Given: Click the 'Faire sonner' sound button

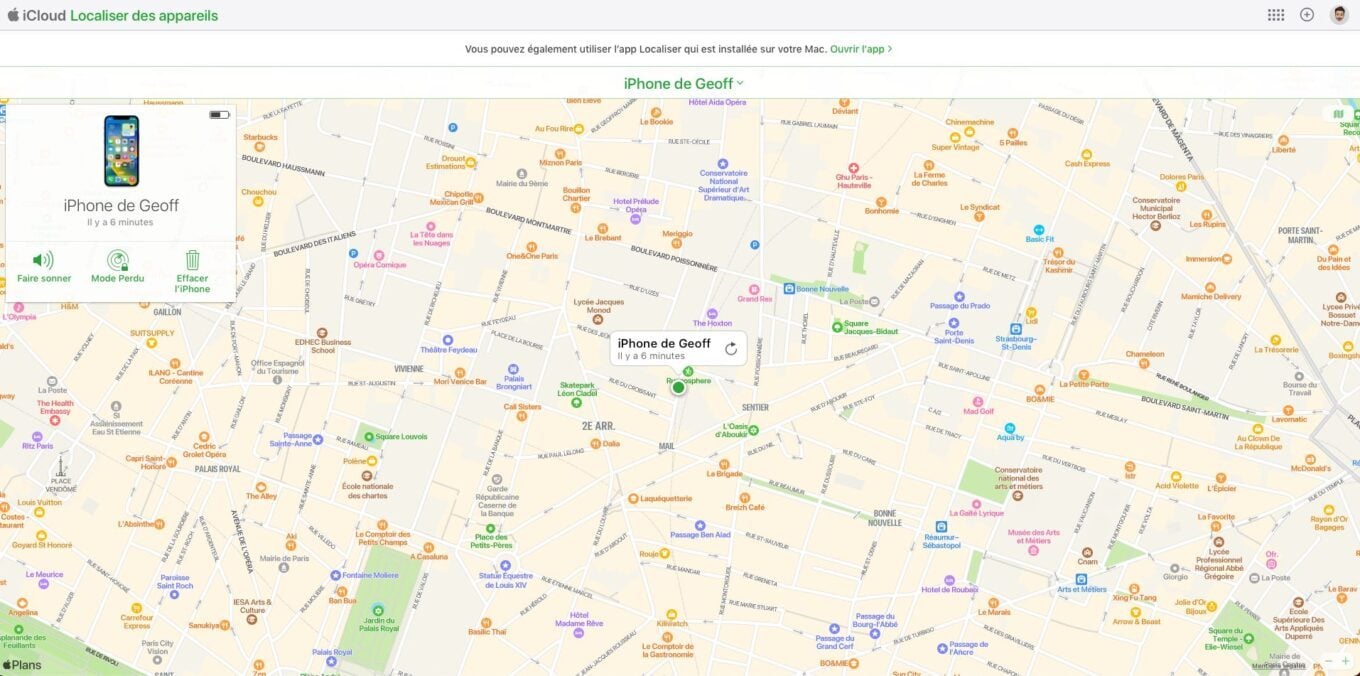Looking at the screenshot, I should (x=44, y=267).
